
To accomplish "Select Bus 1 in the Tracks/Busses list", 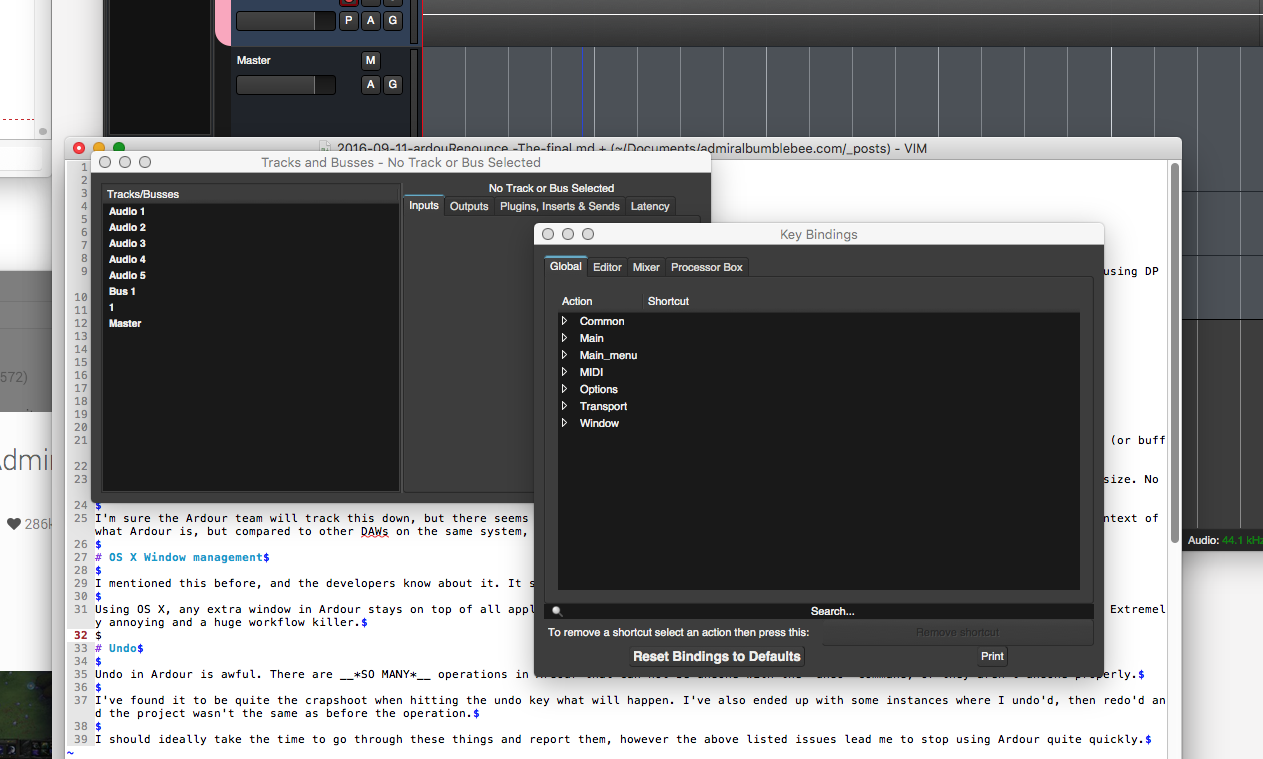I will [x=122, y=291].
